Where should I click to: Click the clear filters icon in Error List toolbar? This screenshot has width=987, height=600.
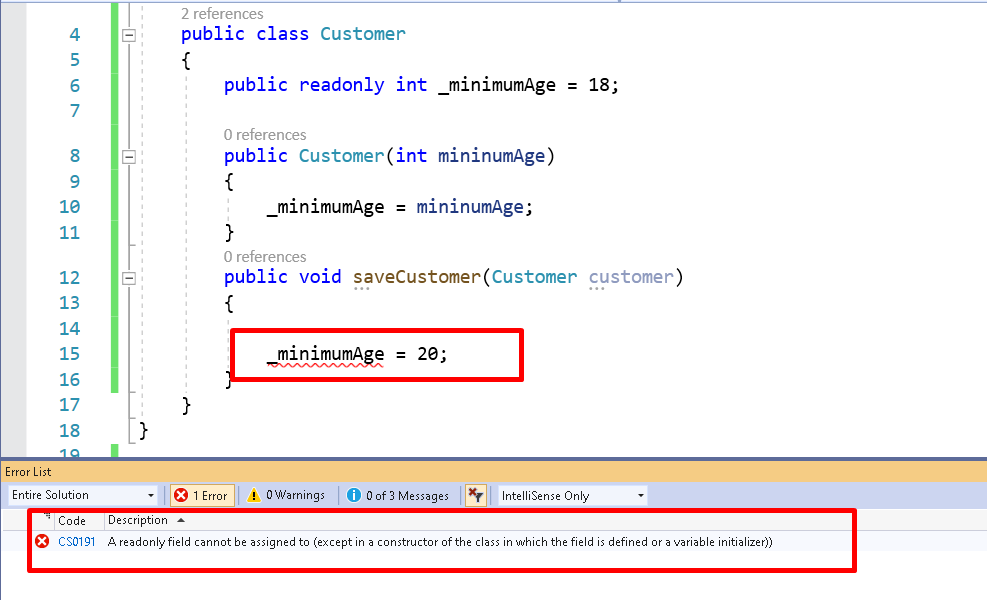476,494
